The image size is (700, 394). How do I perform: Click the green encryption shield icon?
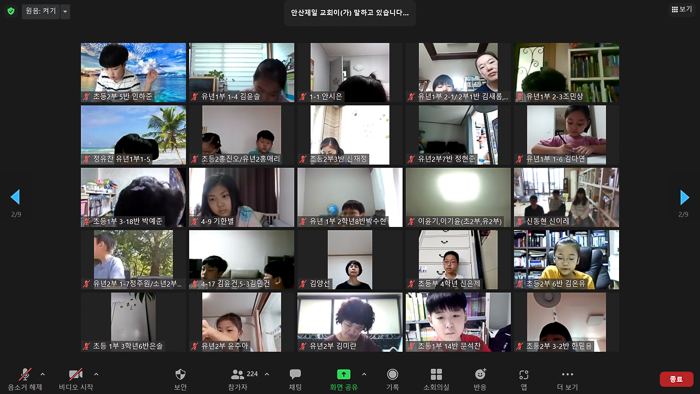point(11,11)
